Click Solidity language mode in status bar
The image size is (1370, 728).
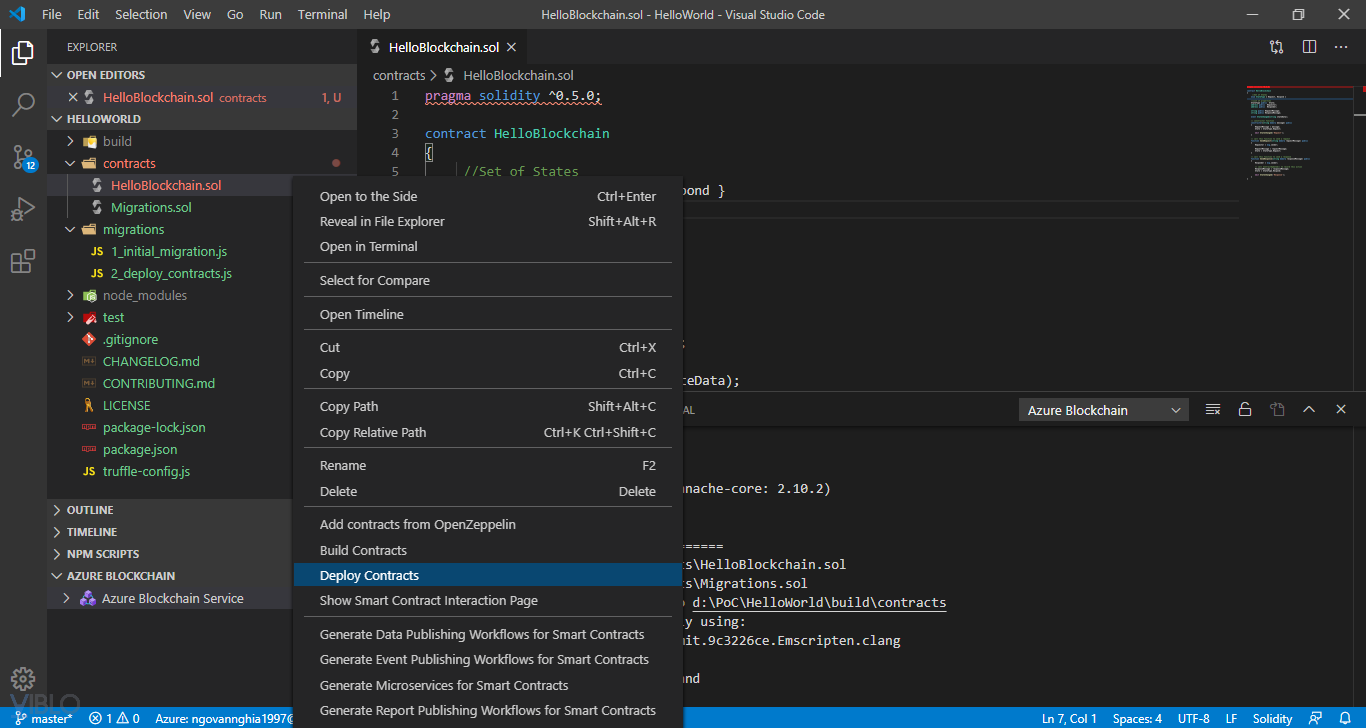1272,718
